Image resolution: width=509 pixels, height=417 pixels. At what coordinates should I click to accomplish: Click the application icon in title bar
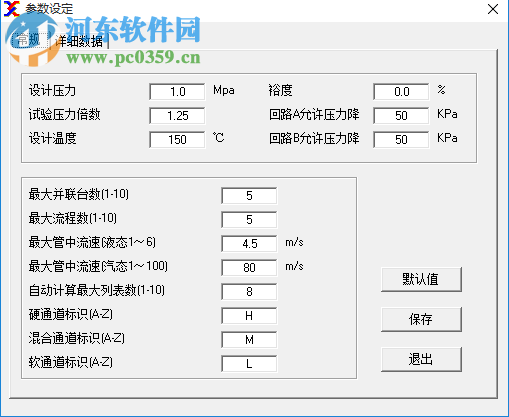(x=12, y=9)
